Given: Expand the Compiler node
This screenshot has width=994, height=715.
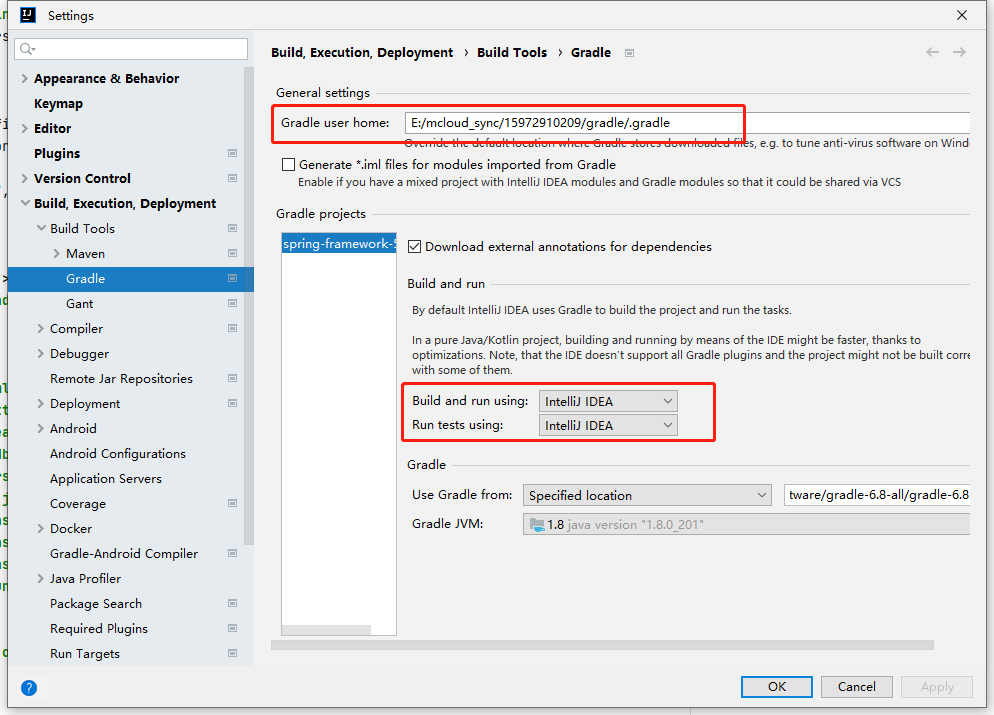Looking at the screenshot, I should pos(41,328).
